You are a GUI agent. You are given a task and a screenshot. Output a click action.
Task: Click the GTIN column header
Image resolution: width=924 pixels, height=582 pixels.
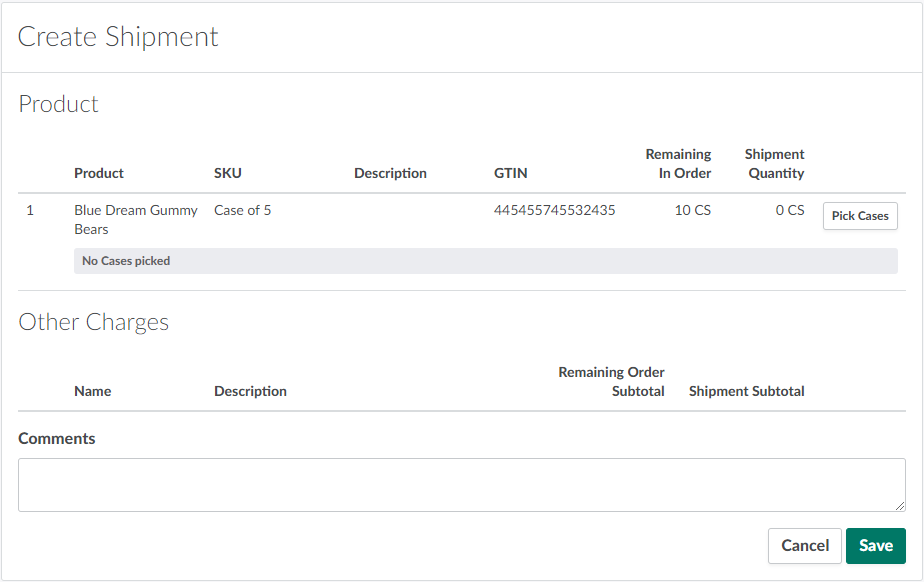pyautogui.click(x=510, y=173)
